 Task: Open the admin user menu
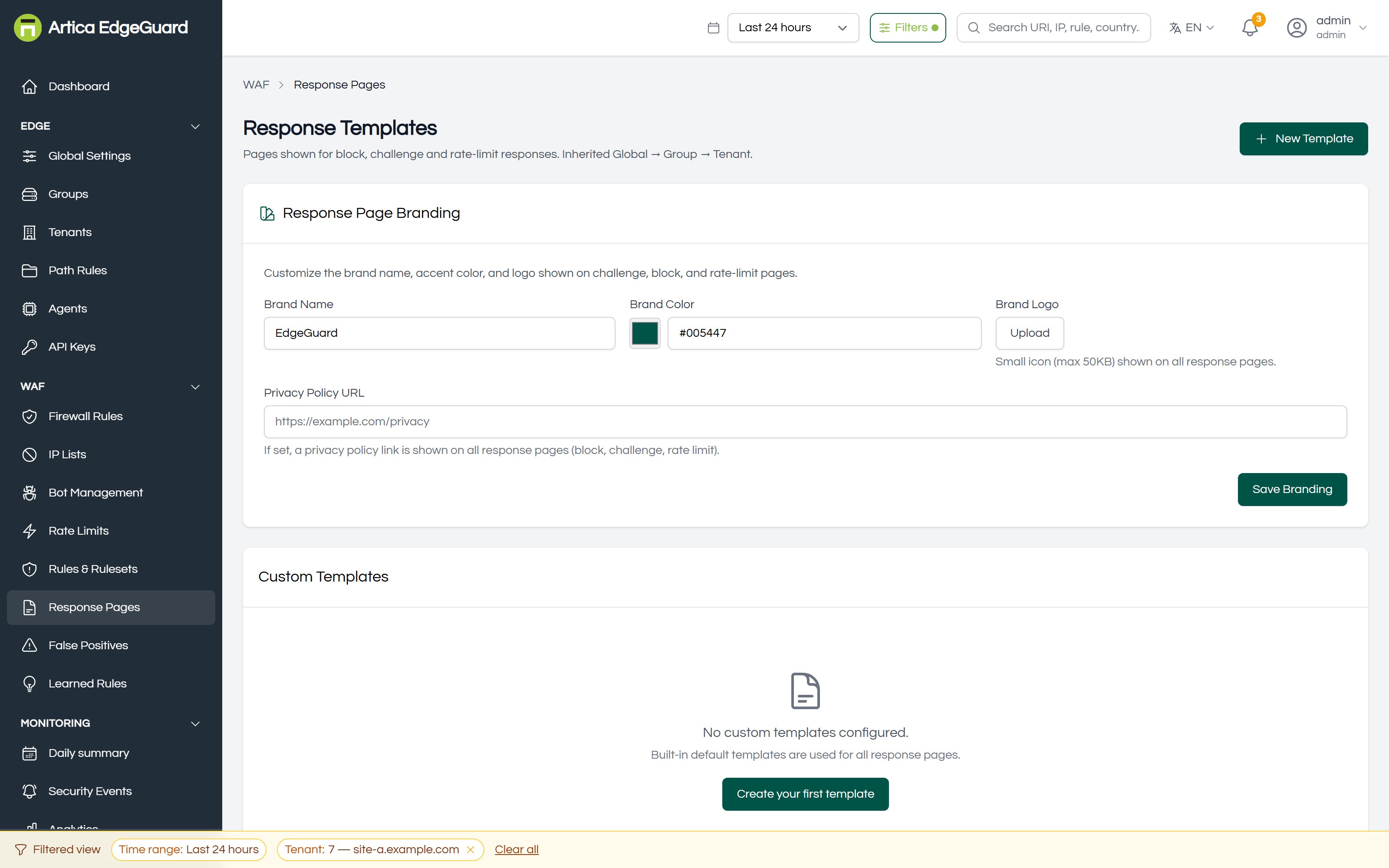click(1327, 27)
